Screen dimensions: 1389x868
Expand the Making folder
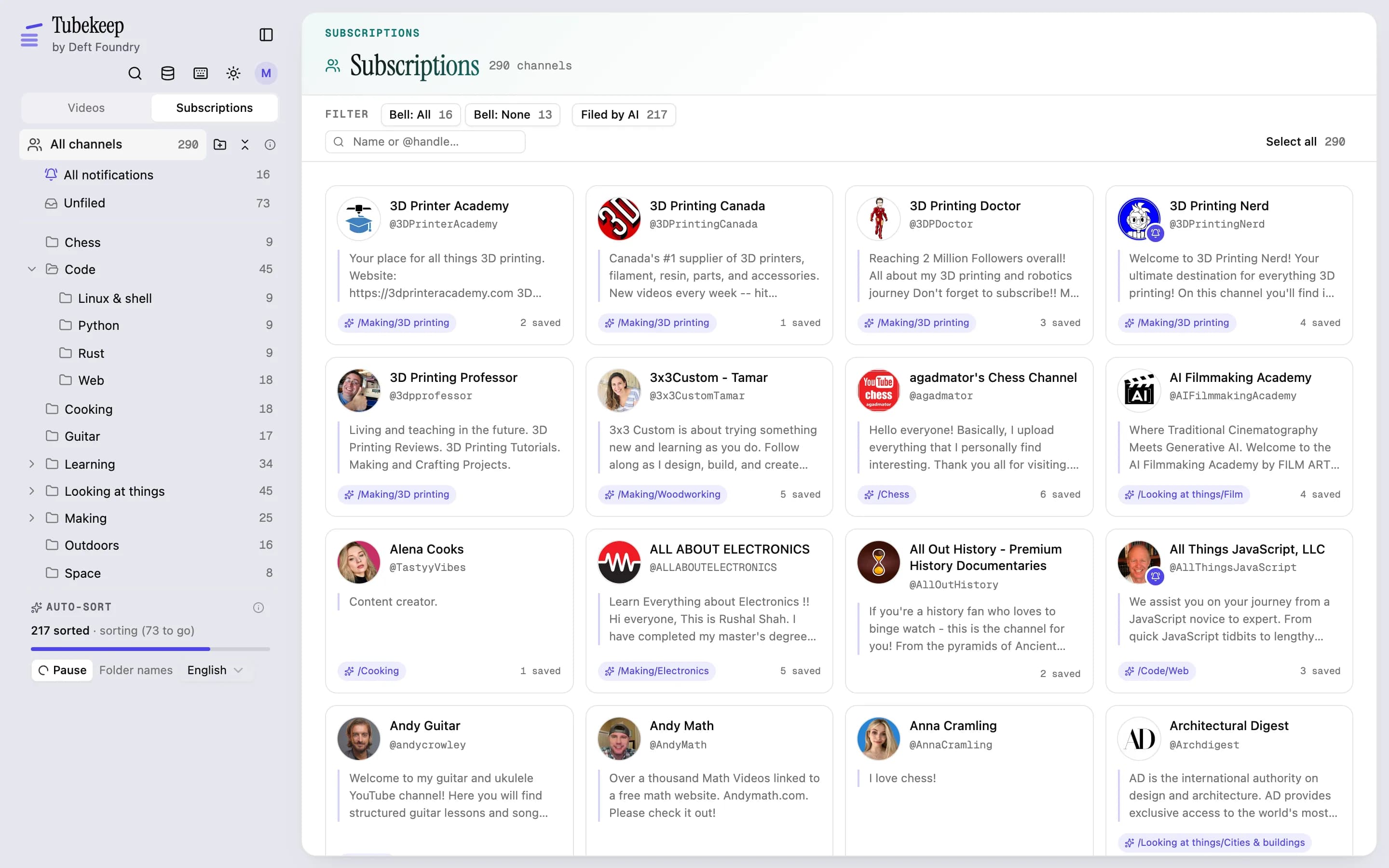point(32,518)
